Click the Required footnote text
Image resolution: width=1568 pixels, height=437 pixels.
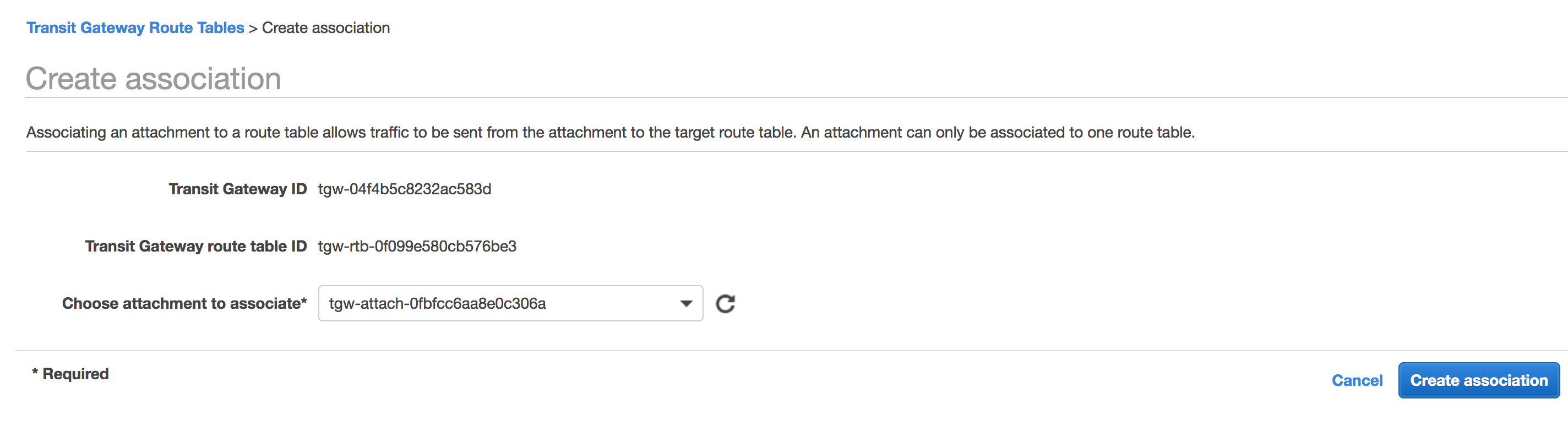tap(70, 374)
